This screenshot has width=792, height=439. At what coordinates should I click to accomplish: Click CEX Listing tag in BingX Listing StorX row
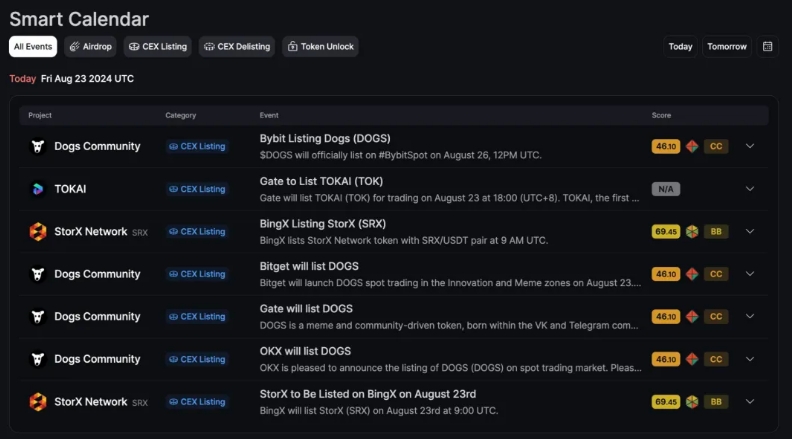click(x=197, y=231)
